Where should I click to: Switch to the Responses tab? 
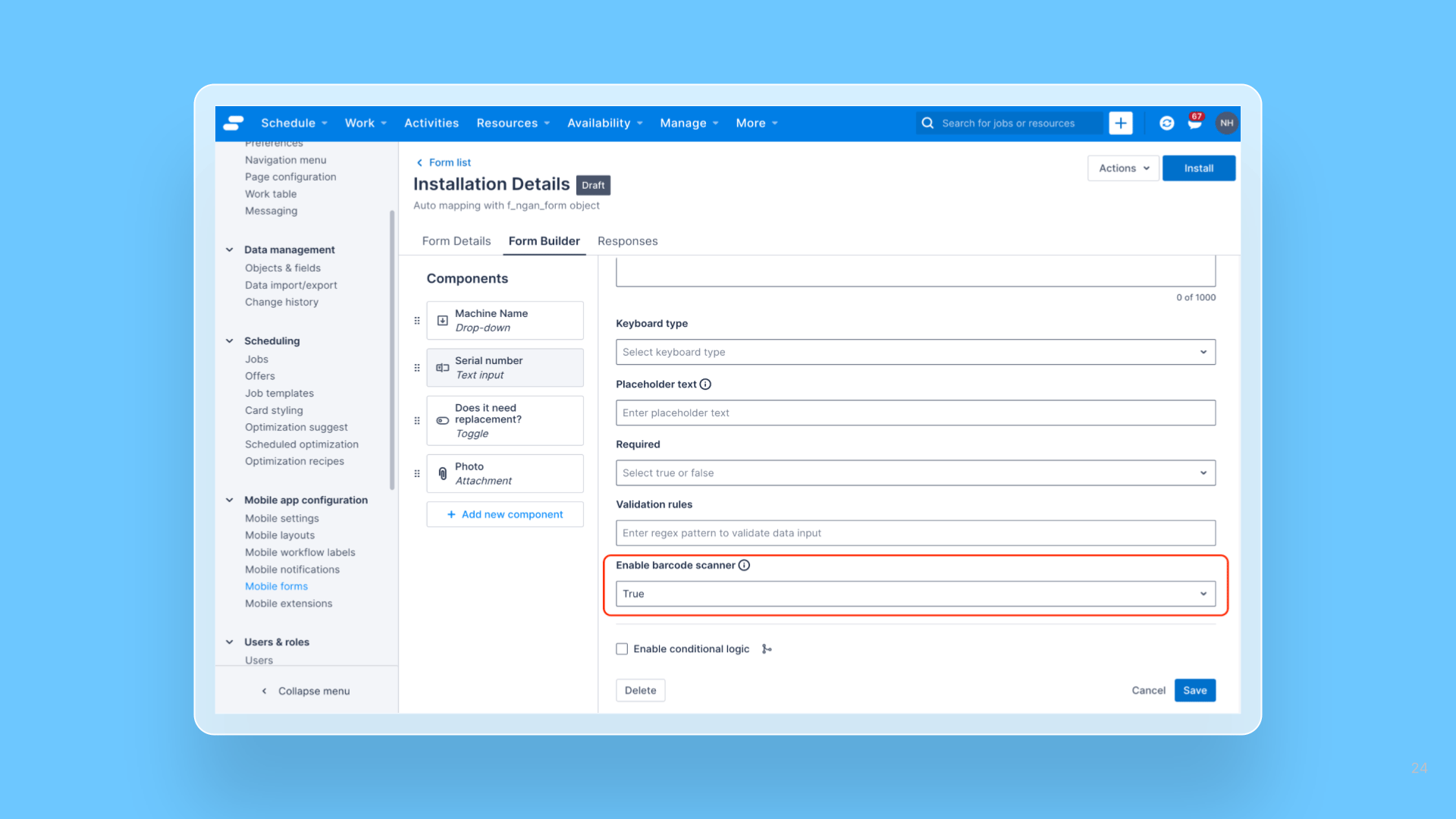click(x=628, y=241)
